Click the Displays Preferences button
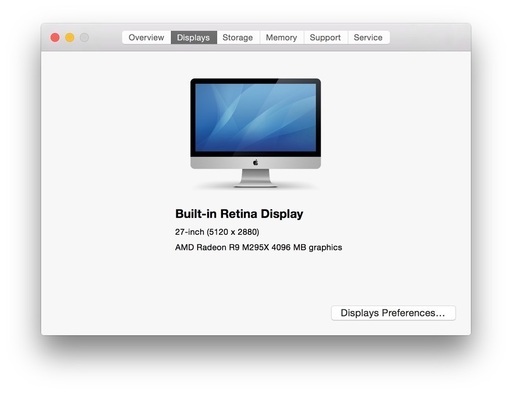This screenshot has height=394, width=512. pos(393,313)
